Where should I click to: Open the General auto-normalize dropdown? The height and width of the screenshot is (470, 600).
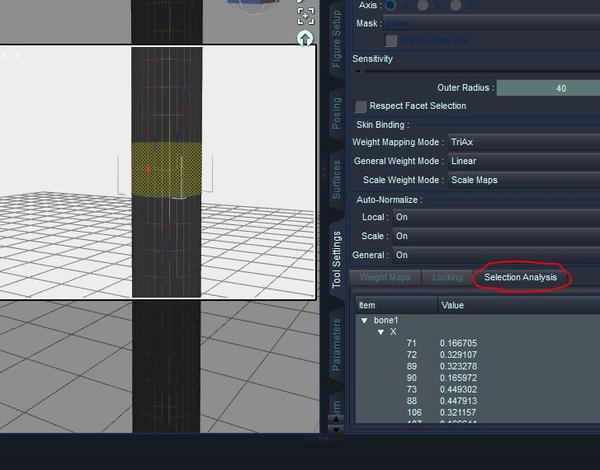496,255
